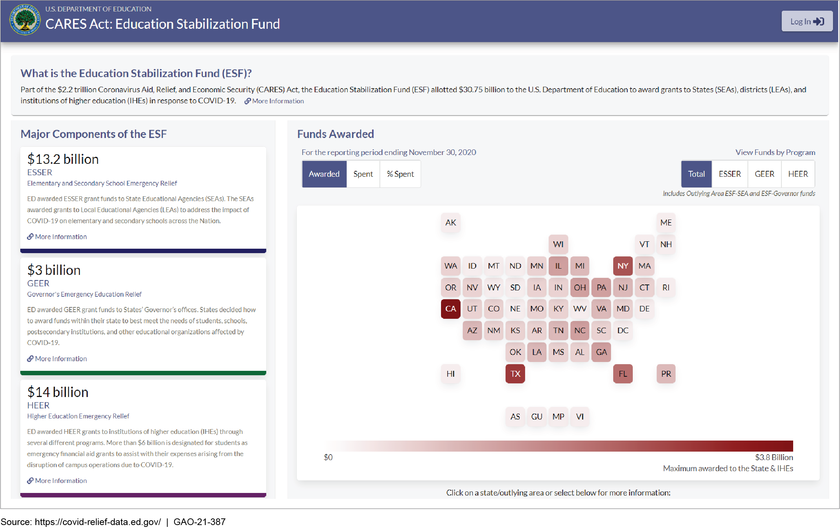Click the California (CA) tile on map

(451, 309)
